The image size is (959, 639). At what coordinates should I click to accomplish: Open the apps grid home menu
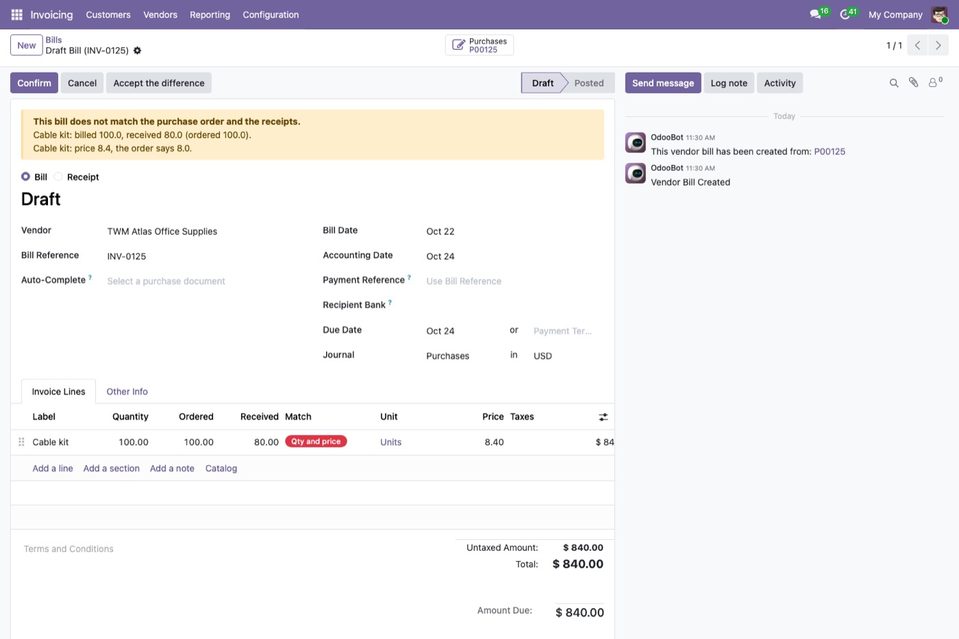(x=17, y=15)
